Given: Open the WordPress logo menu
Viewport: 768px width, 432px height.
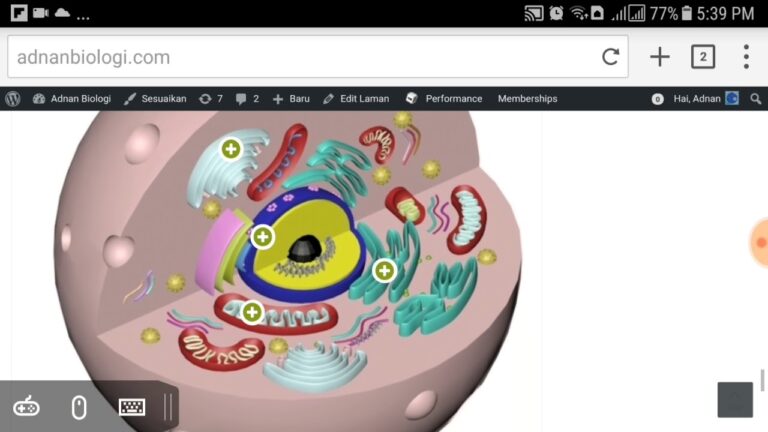Looking at the screenshot, I should 13,99.
